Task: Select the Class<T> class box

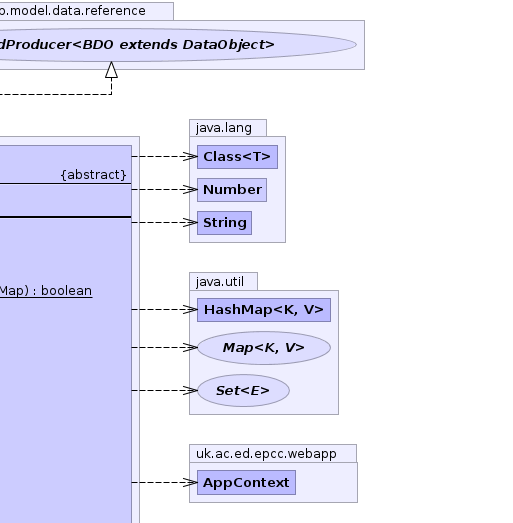Action: pos(237,157)
